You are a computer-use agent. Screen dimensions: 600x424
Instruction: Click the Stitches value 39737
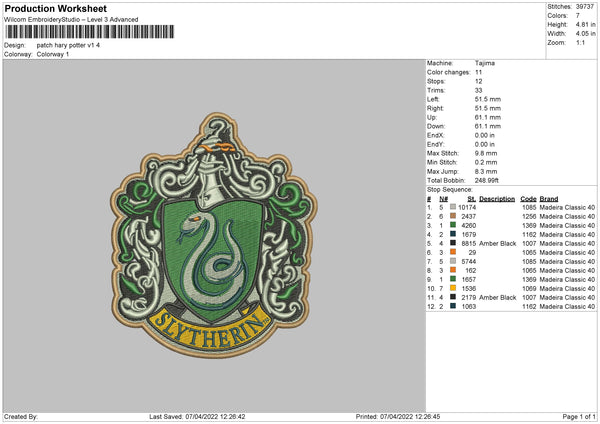pos(585,7)
